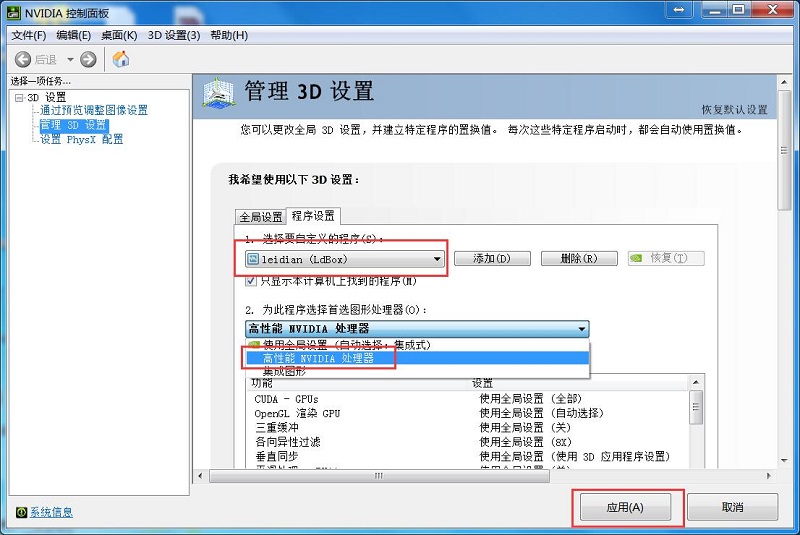Collapse the 3D 设置 tree node

[19, 97]
